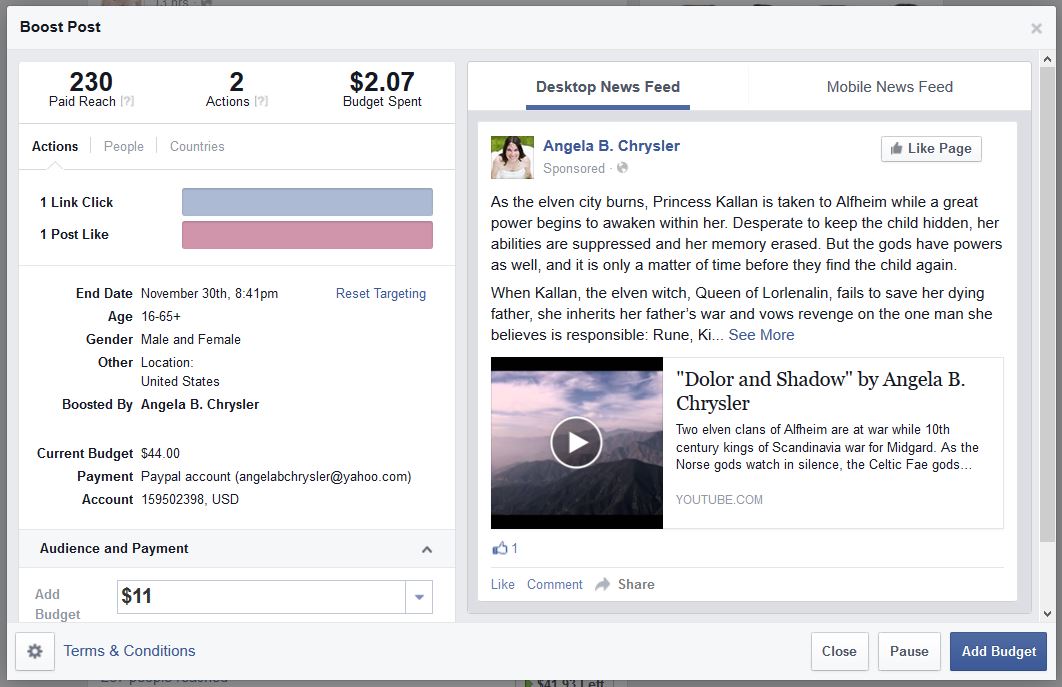The image size is (1062, 687).
Task: Switch to the Countries tab
Action: coord(197,146)
